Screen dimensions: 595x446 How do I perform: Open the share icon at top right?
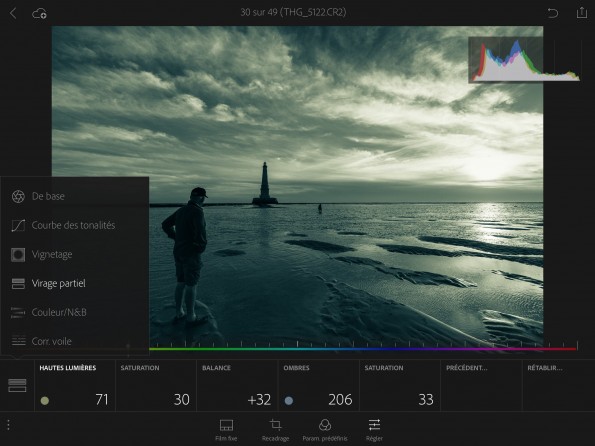[x=582, y=13]
